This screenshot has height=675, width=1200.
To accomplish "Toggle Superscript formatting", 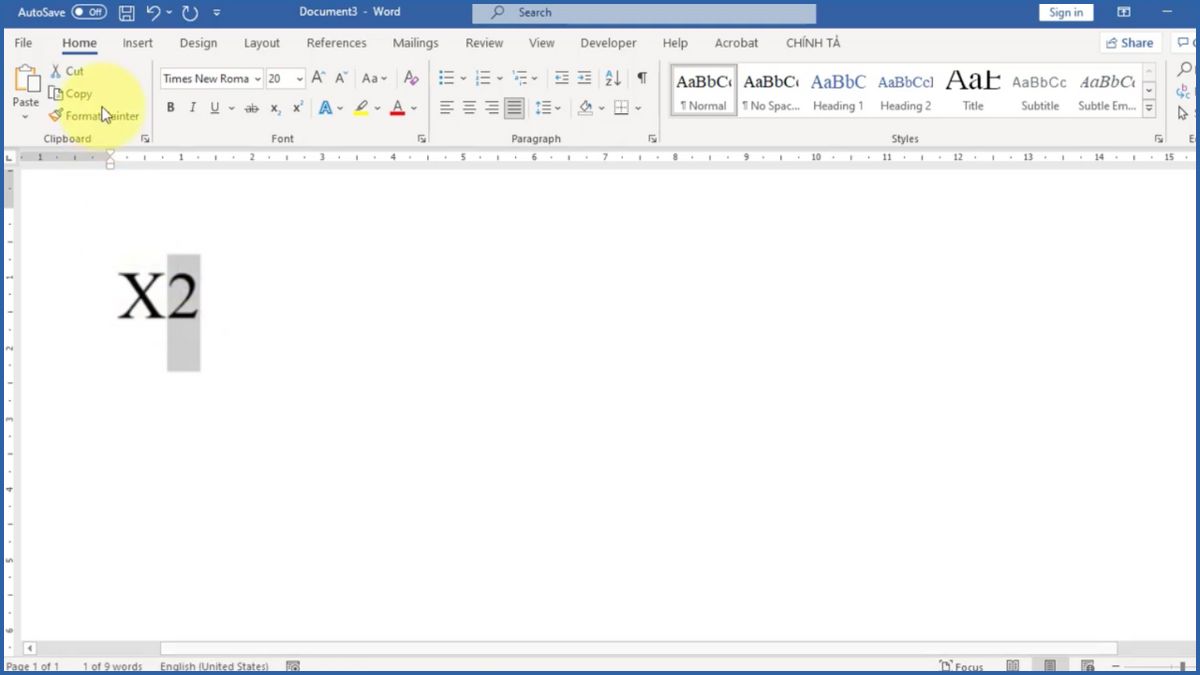I will point(298,108).
